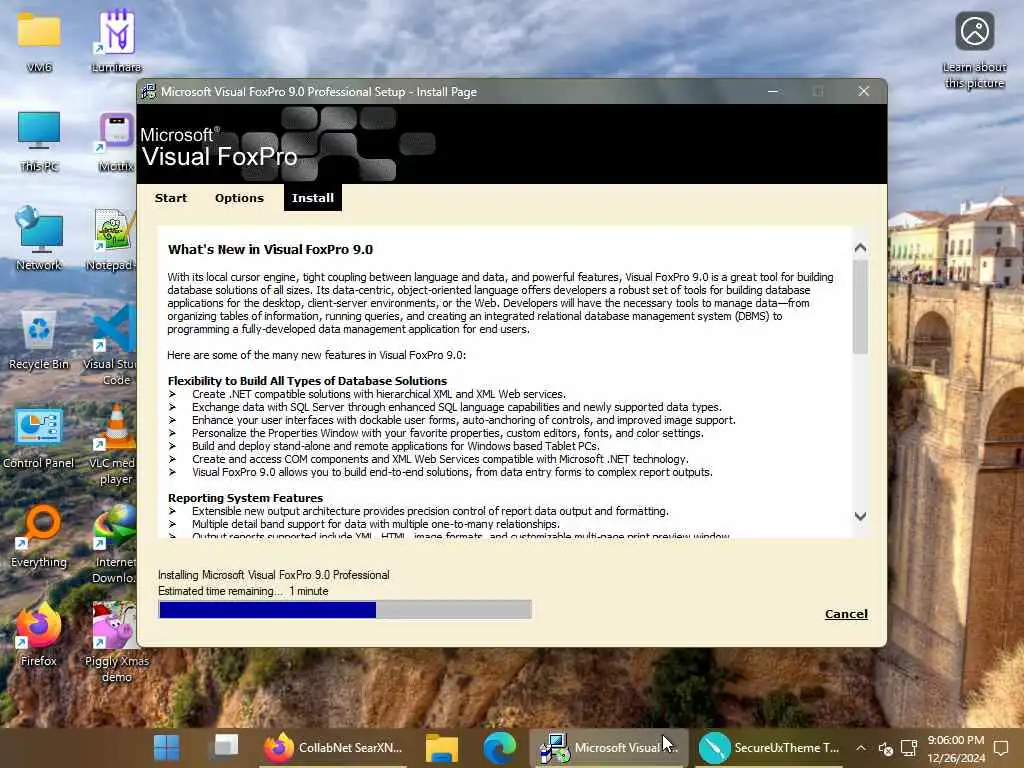
Task: Launch the Luminare desktop shortcut
Action: [116, 40]
